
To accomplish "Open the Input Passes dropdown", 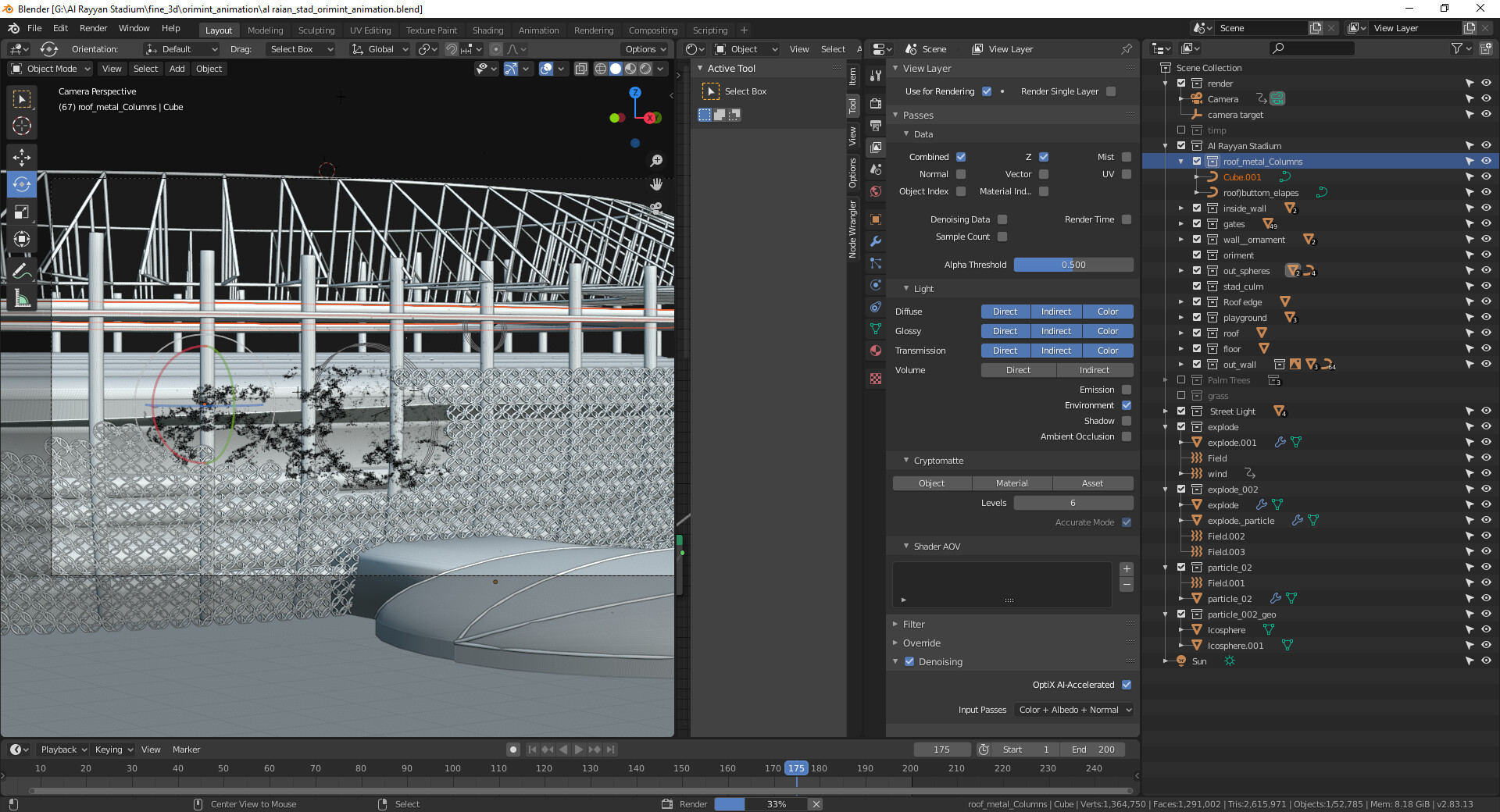I will click(x=1074, y=710).
